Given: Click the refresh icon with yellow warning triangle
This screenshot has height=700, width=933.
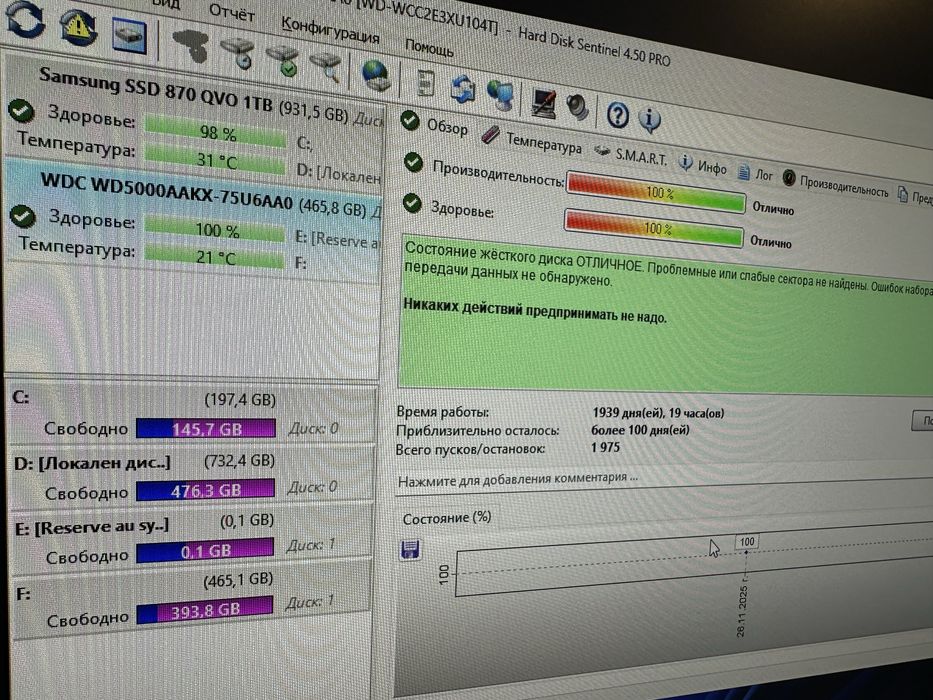Looking at the screenshot, I should click(x=78, y=26).
